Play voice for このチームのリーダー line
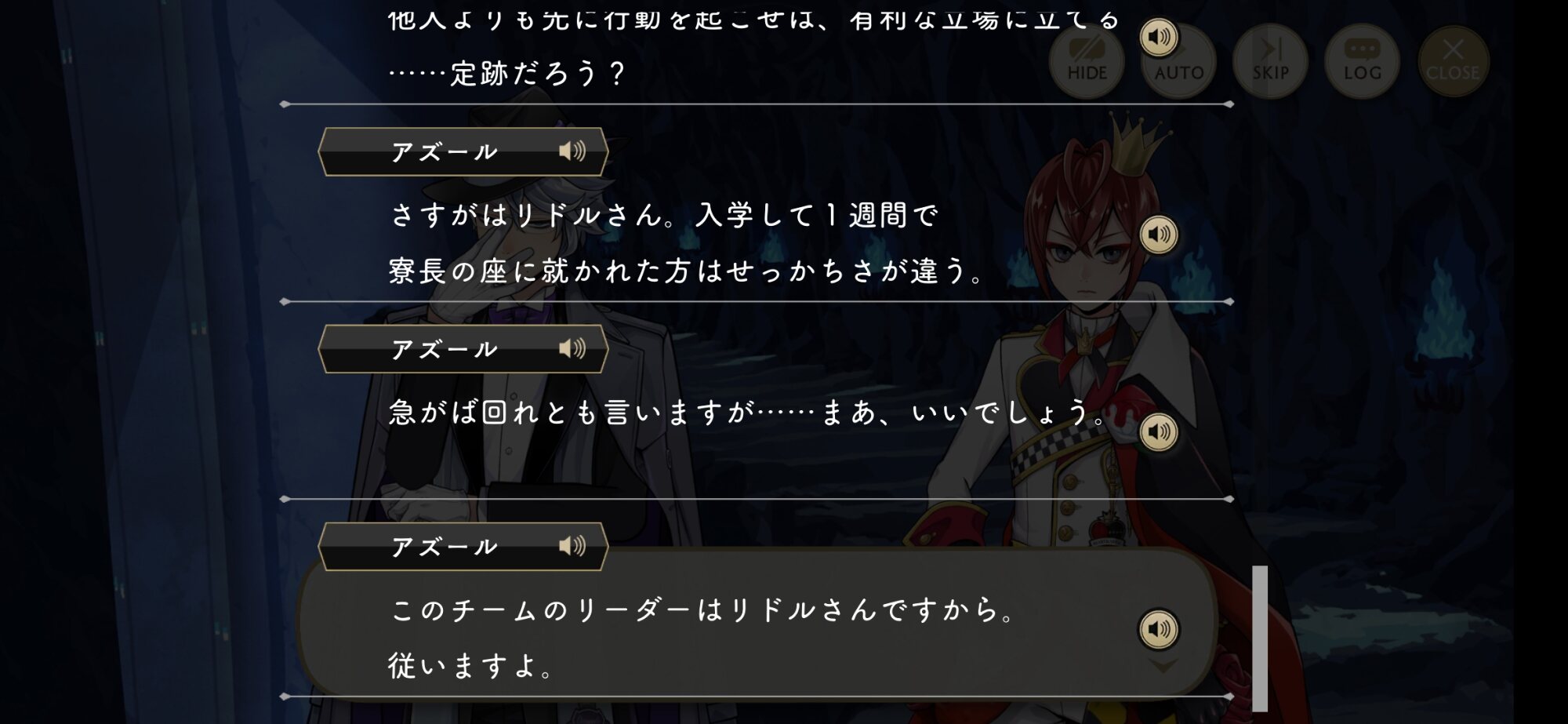Image resolution: width=1568 pixels, height=724 pixels. click(x=1159, y=629)
